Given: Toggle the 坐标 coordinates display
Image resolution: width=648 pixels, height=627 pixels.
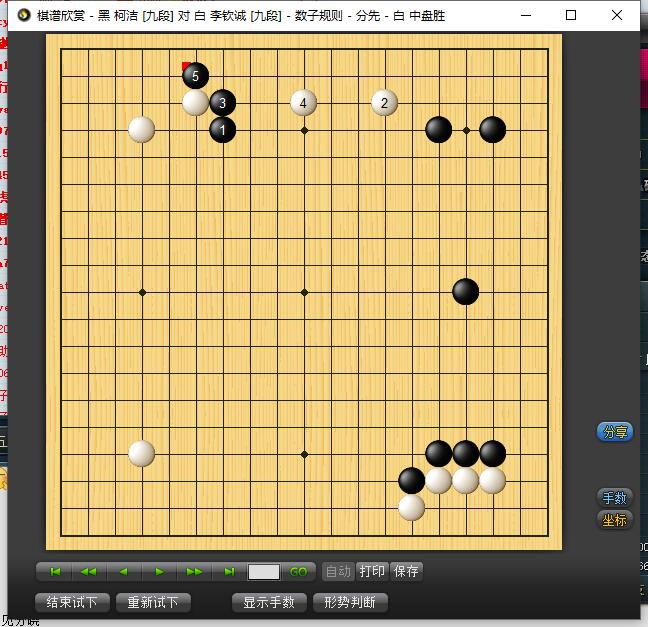Looking at the screenshot, I should point(615,520).
